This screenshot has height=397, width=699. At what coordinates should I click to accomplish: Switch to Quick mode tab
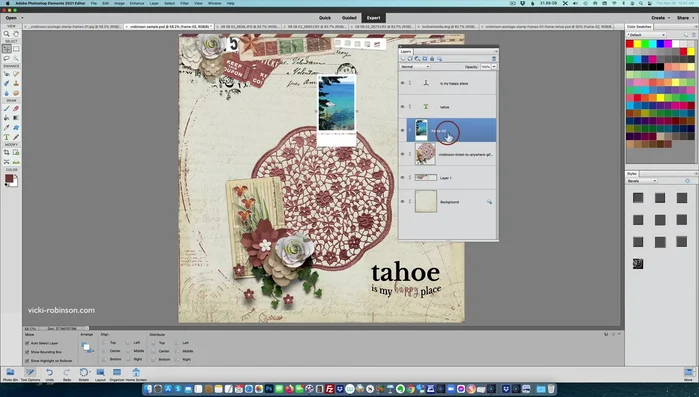325,18
